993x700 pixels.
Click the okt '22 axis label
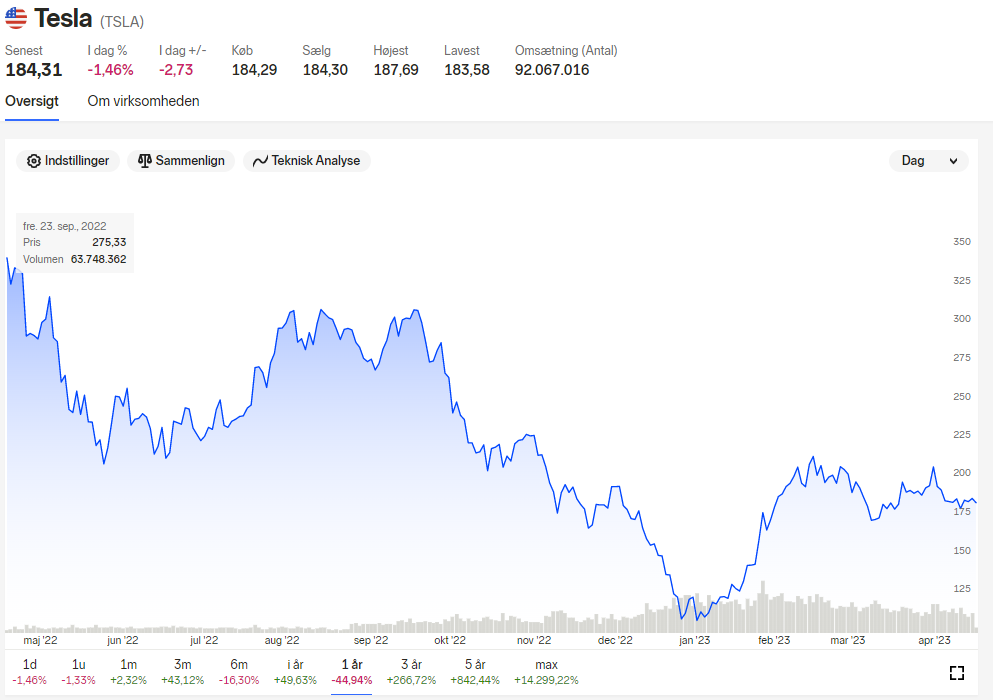point(450,640)
